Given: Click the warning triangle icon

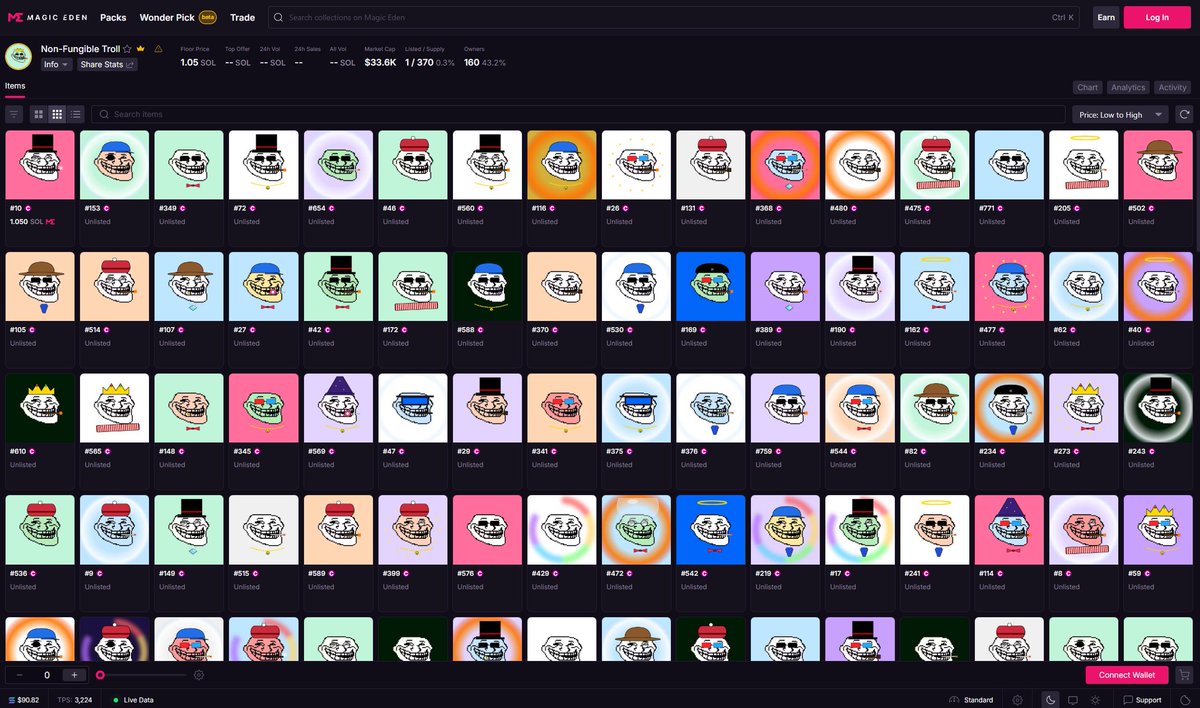Looking at the screenshot, I should click(x=158, y=48).
